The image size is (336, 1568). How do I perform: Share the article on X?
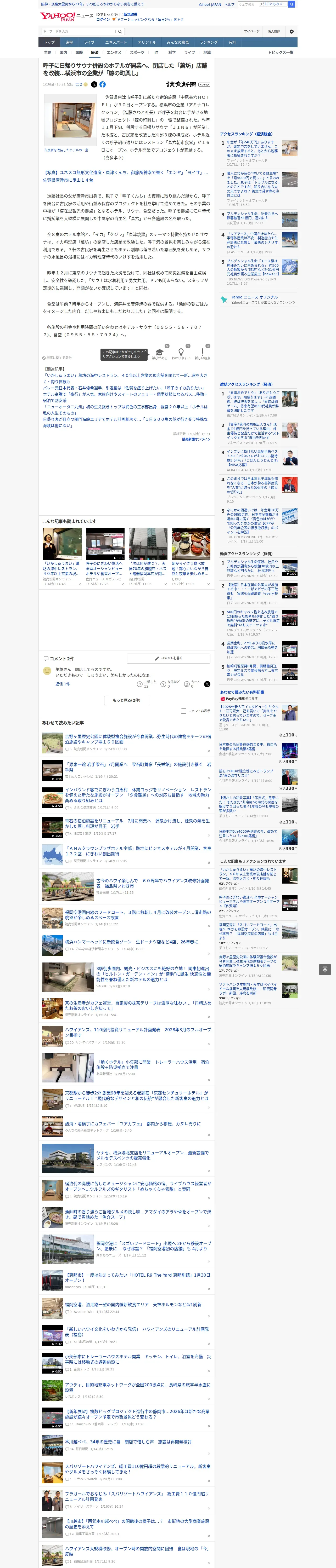point(94,85)
